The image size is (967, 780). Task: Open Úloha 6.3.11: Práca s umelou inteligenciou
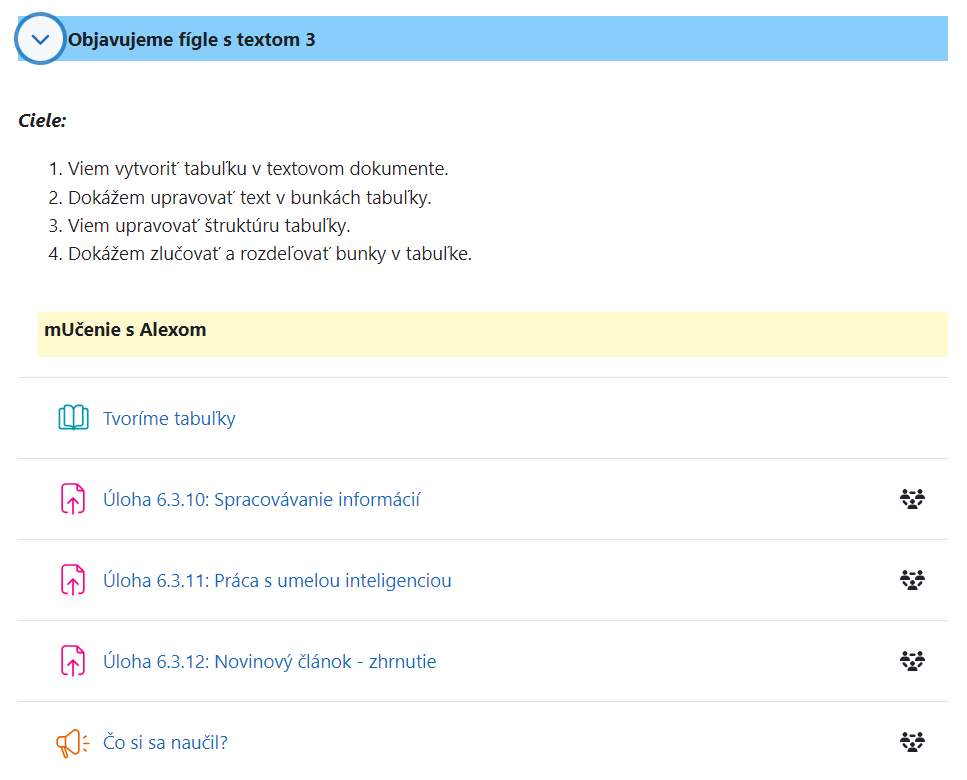277,580
